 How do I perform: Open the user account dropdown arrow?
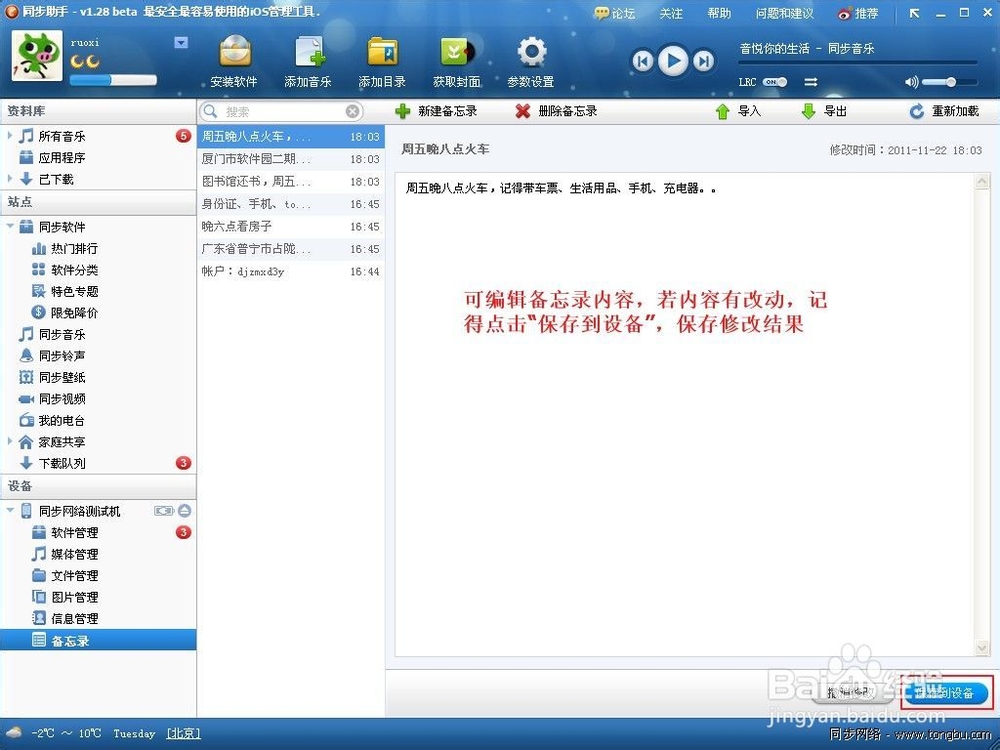181,43
